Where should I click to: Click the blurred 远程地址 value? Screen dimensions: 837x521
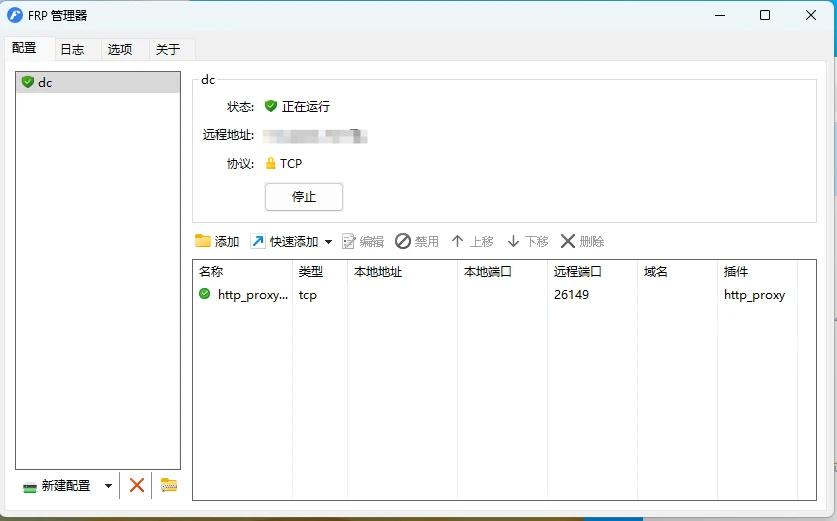pyautogui.click(x=315, y=136)
